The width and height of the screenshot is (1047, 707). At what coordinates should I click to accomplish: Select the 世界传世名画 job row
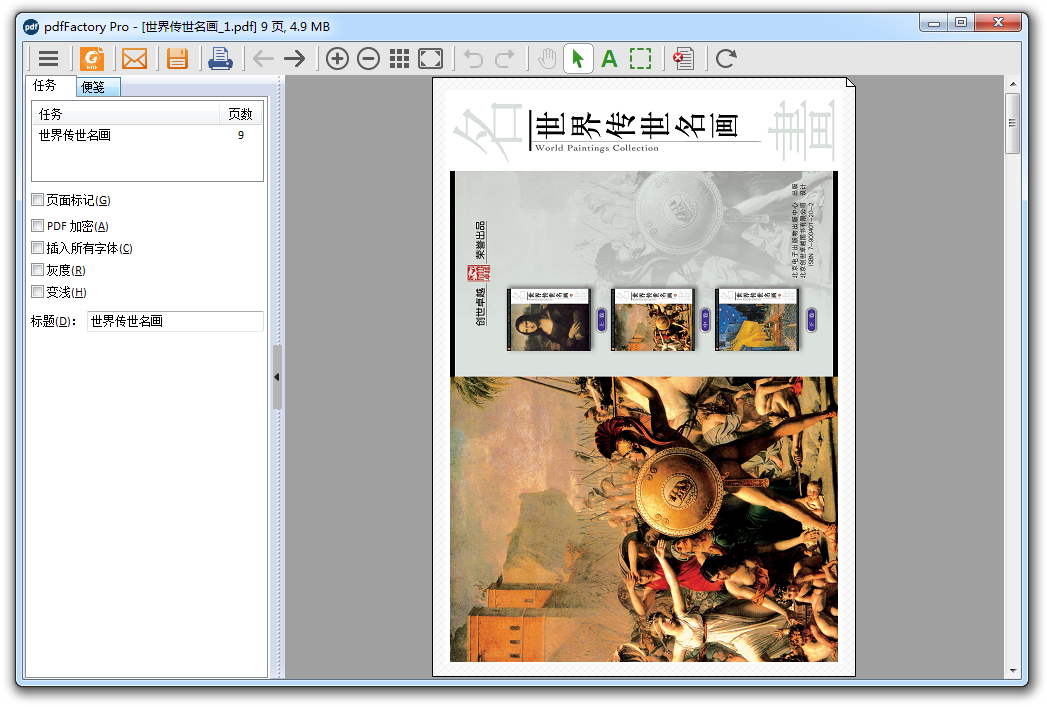coord(148,136)
